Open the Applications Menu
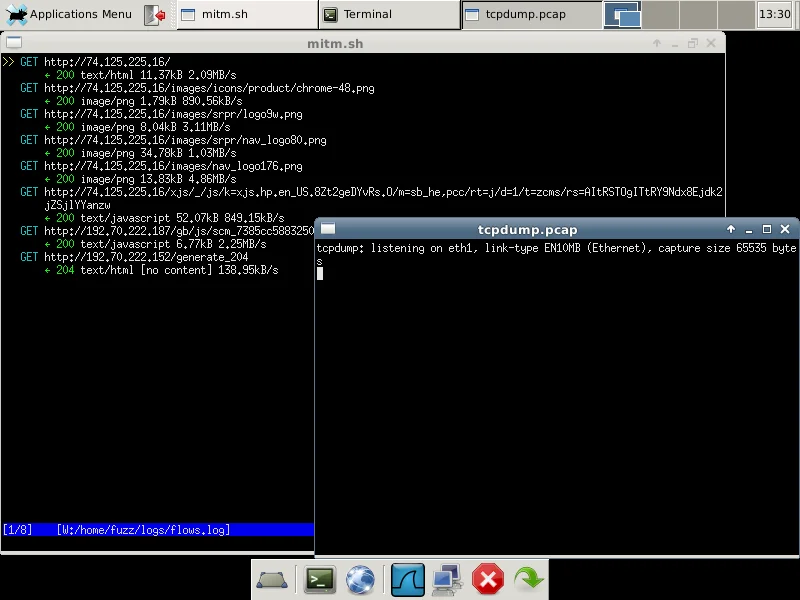The image size is (800, 600). click(65, 14)
